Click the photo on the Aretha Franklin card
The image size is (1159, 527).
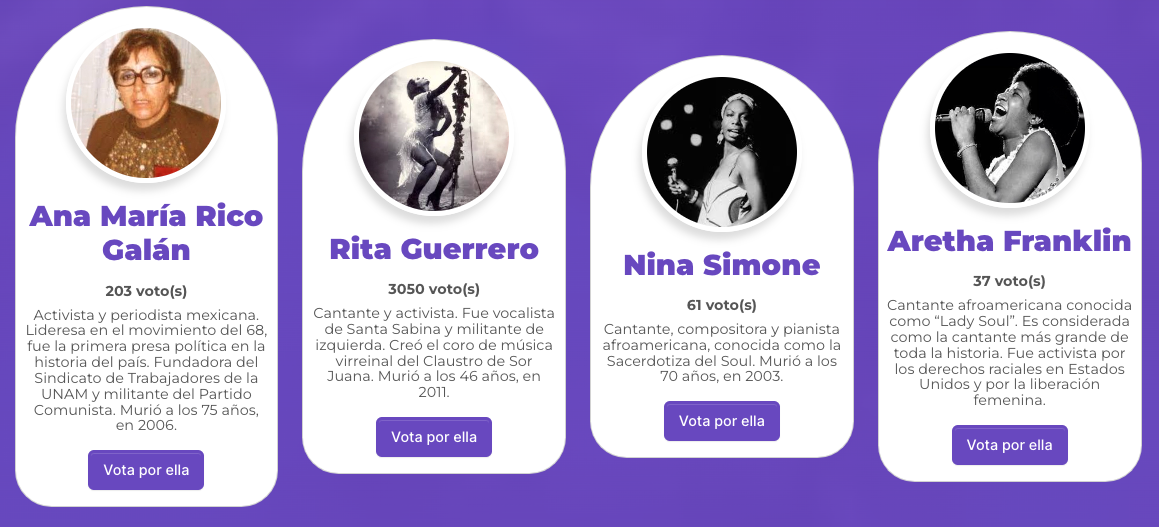[x=1009, y=128]
